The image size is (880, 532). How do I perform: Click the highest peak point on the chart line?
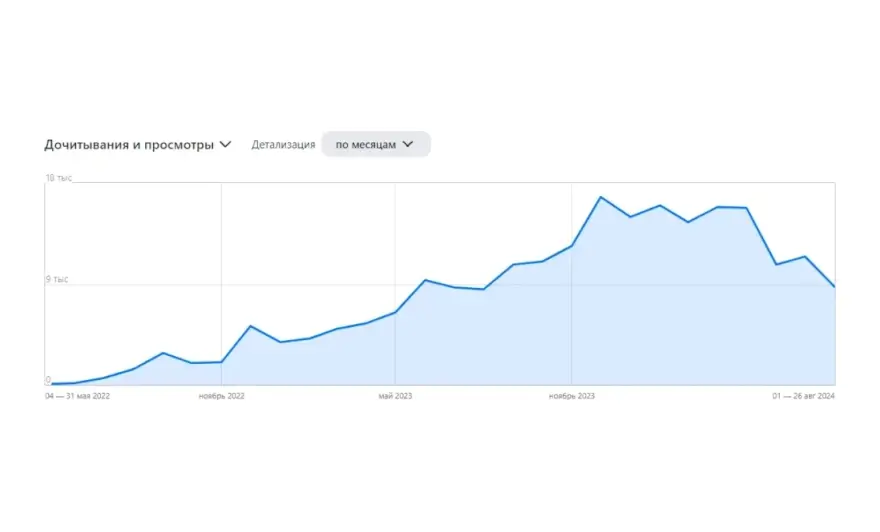click(x=600, y=197)
